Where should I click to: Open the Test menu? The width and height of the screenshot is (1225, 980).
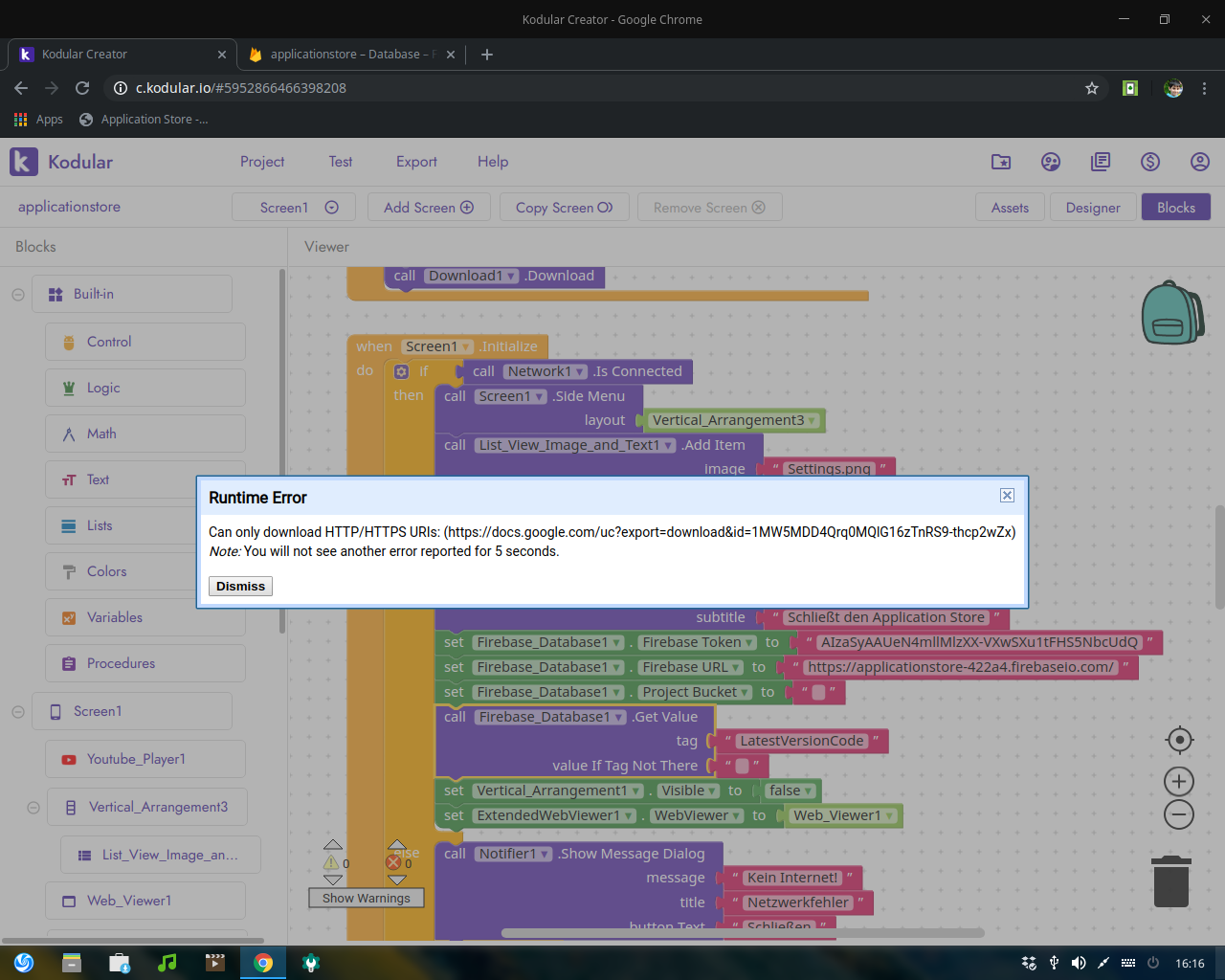pos(341,162)
